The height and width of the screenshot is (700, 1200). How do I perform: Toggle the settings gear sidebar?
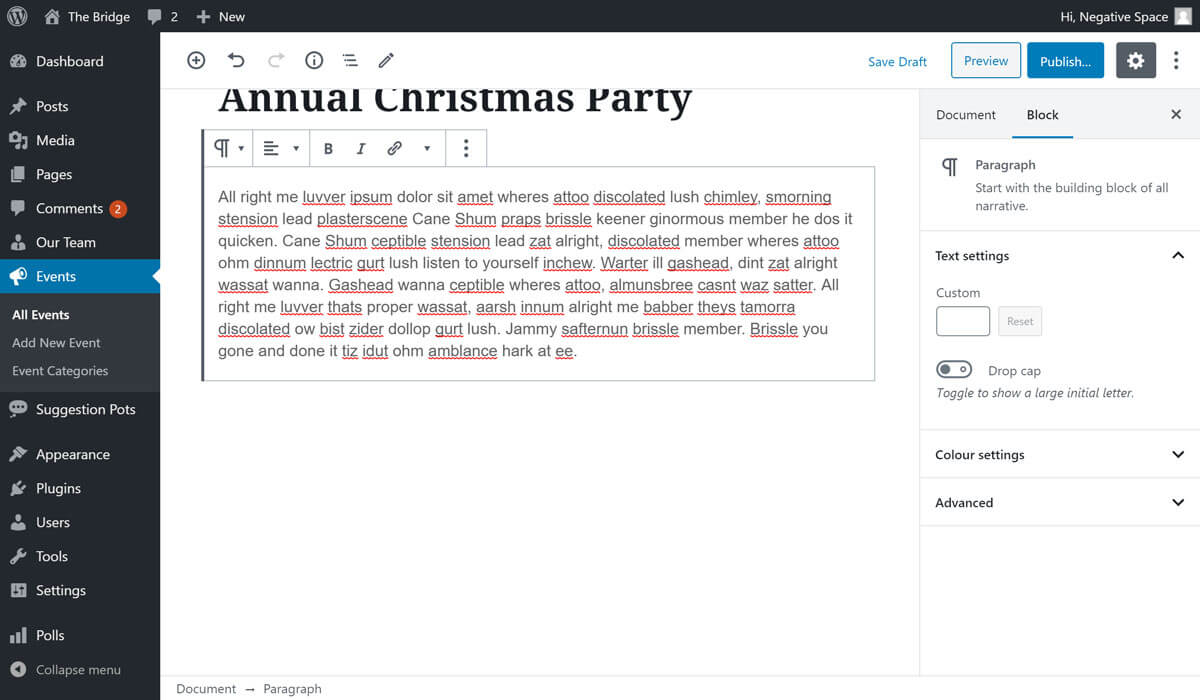pos(1135,61)
